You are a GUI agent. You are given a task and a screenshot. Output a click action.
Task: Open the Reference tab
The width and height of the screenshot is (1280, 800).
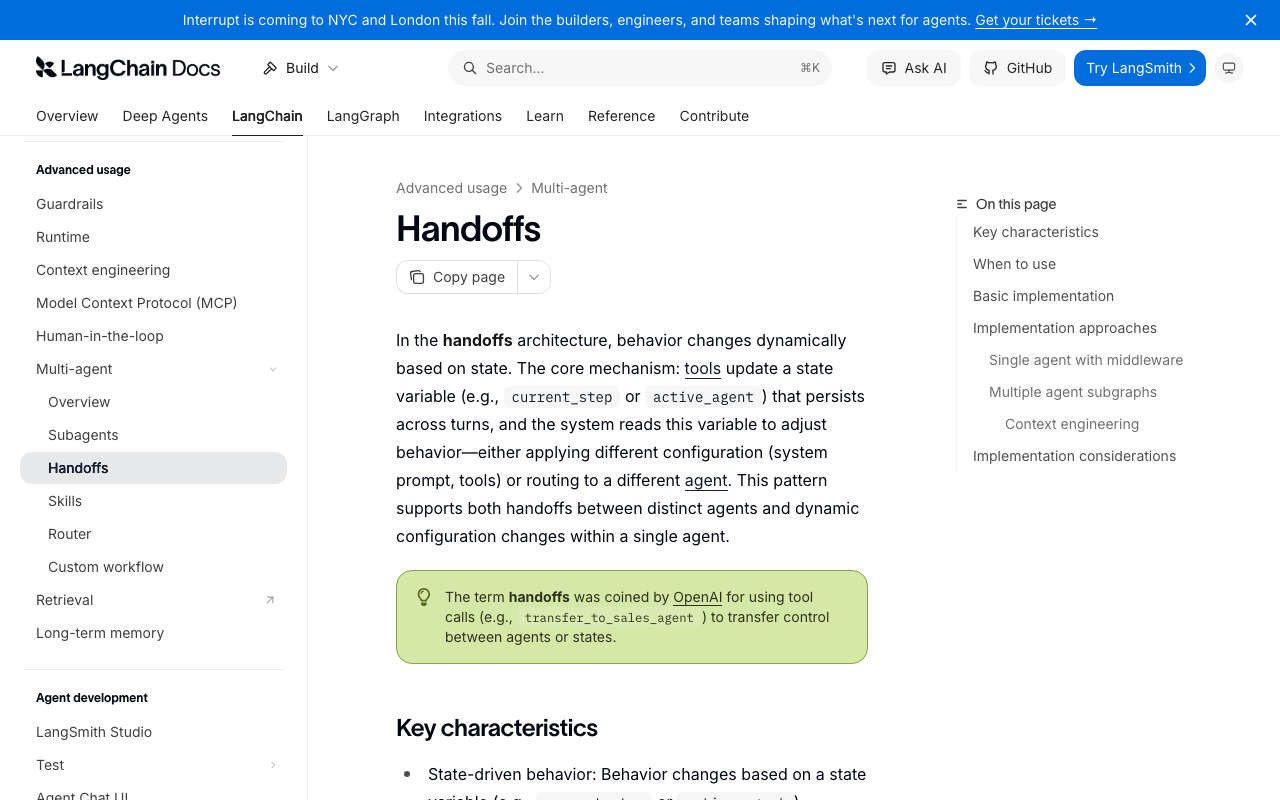point(622,116)
